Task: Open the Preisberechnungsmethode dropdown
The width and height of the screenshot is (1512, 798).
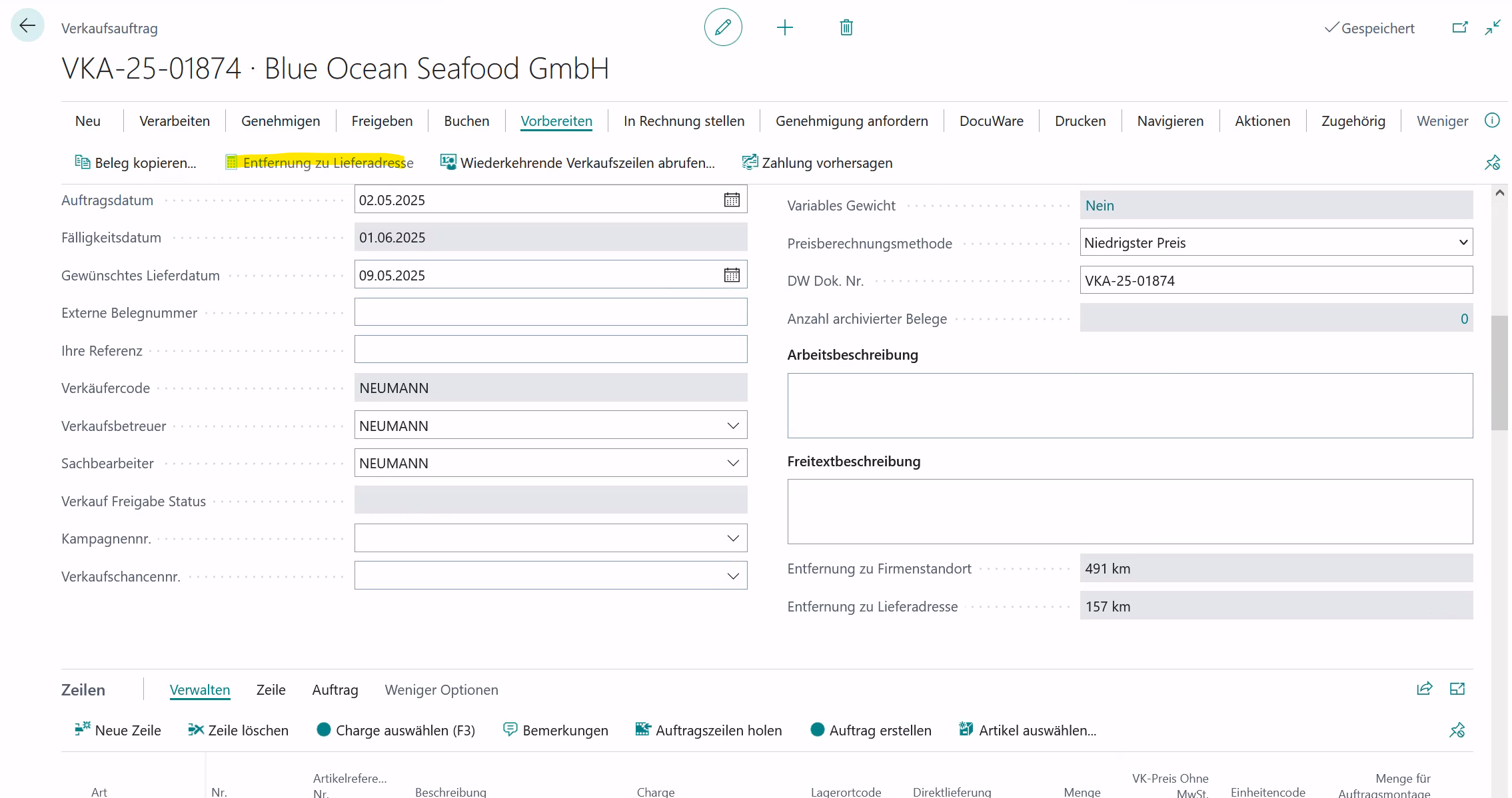Action: [x=1463, y=242]
